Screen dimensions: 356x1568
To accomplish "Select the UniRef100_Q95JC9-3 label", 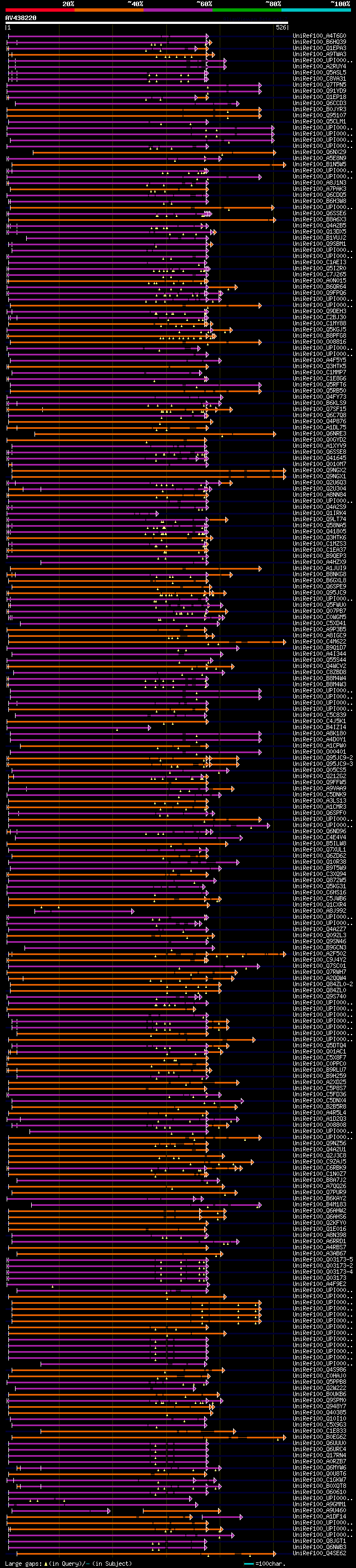I will pos(323,764).
